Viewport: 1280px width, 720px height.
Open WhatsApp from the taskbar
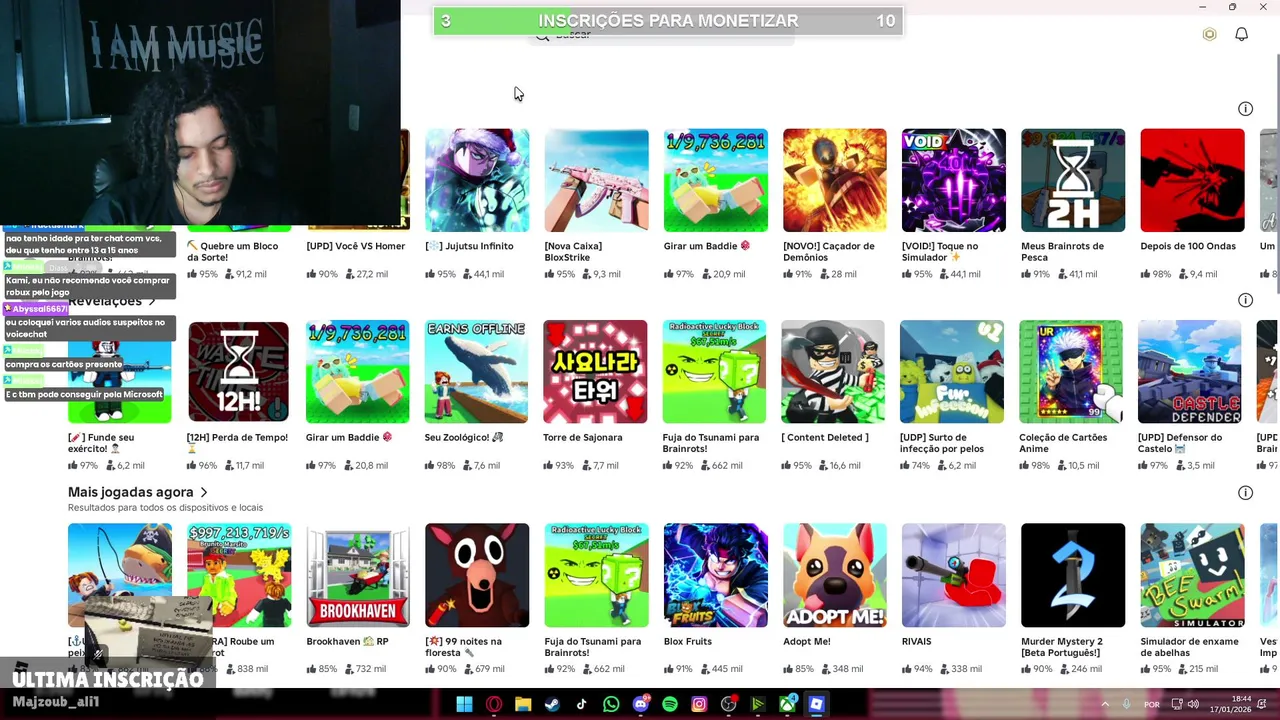(x=611, y=705)
